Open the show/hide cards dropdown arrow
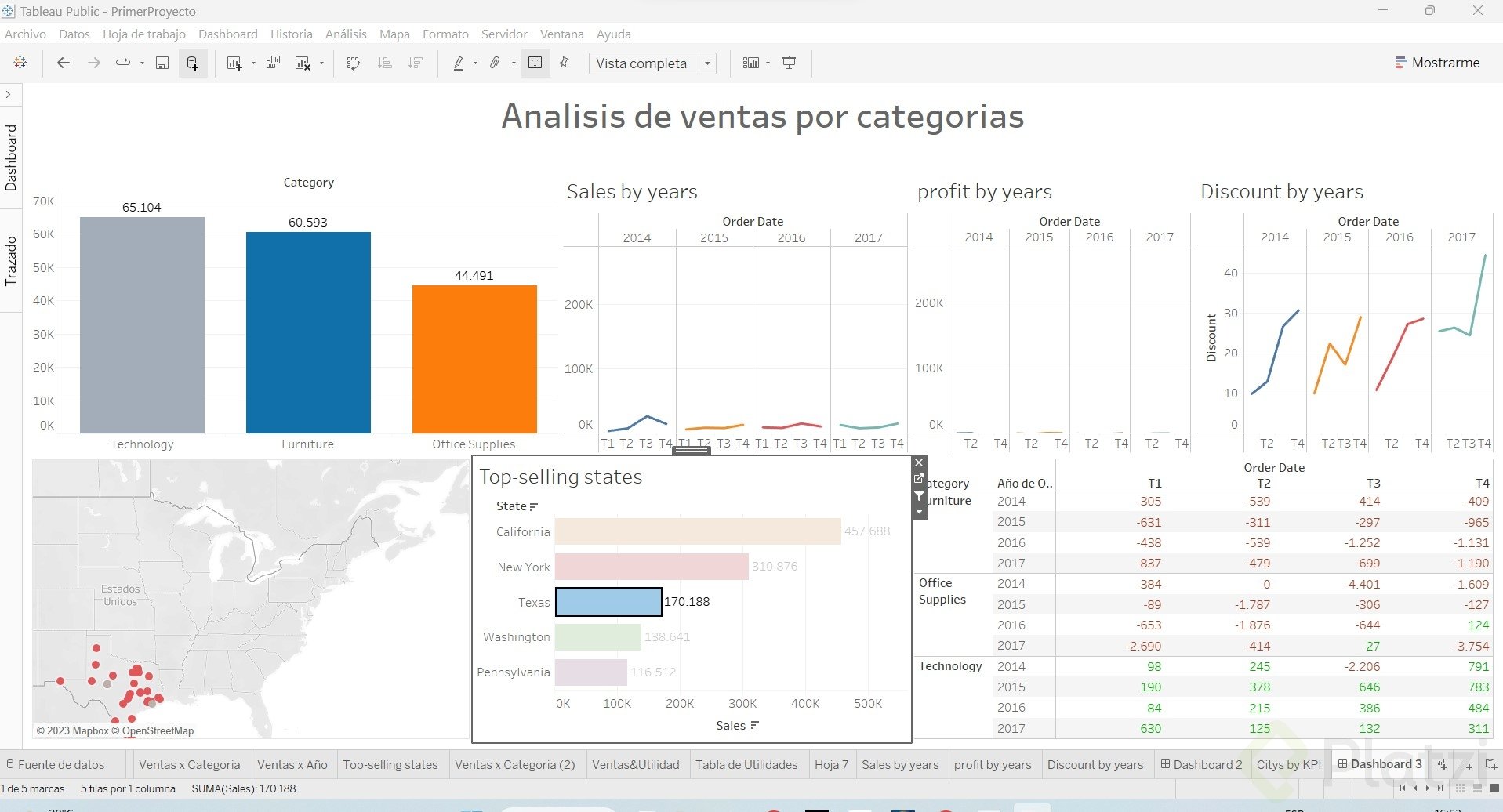Screen dimensions: 1503x812 (x=766, y=63)
